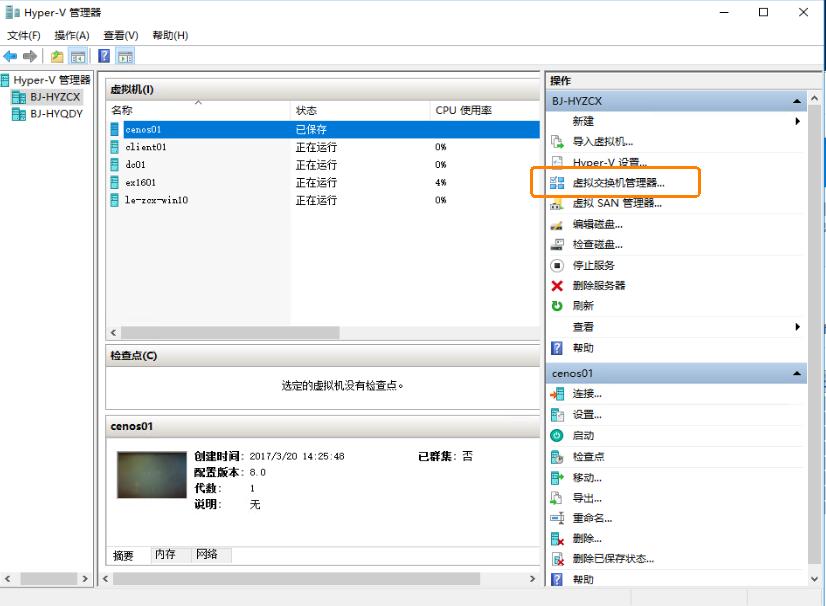Collapse the BJ-HYZCX actions section
The width and height of the screenshot is (826, 606).
pyautogui.click(x=797, y=99)
